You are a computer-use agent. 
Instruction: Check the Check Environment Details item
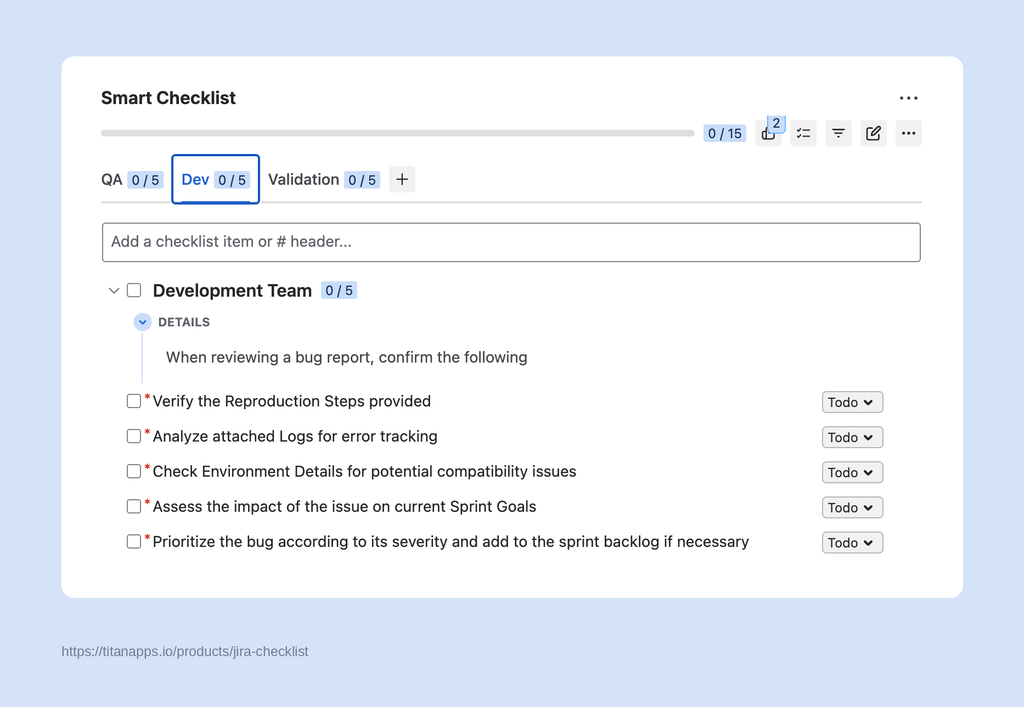pos(134,471)
